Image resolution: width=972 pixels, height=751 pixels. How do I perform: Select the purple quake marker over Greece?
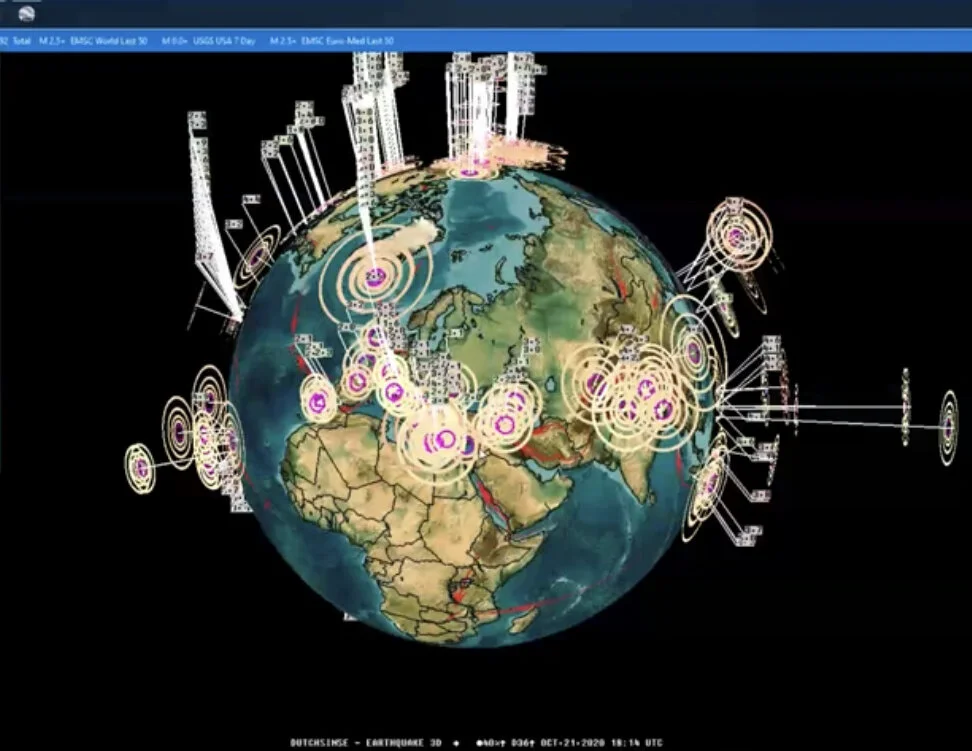[445, 438]
